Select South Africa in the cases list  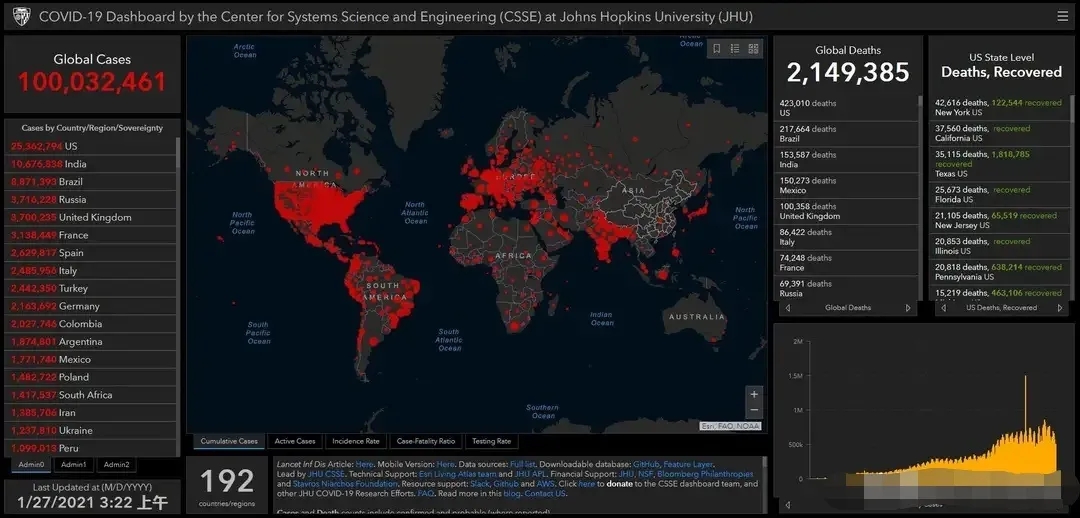click(x=90, y=395)
